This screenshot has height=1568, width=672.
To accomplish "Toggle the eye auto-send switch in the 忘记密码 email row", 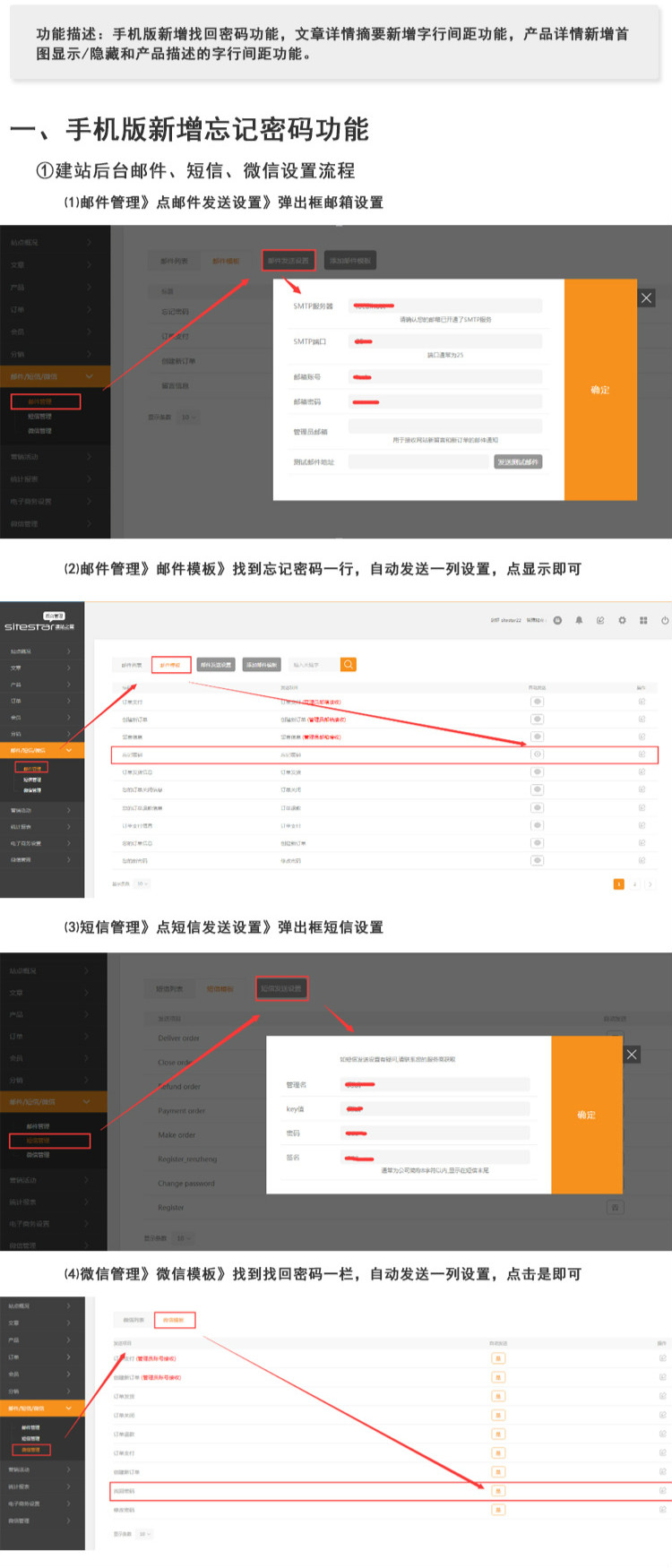I will click(537, 754).
